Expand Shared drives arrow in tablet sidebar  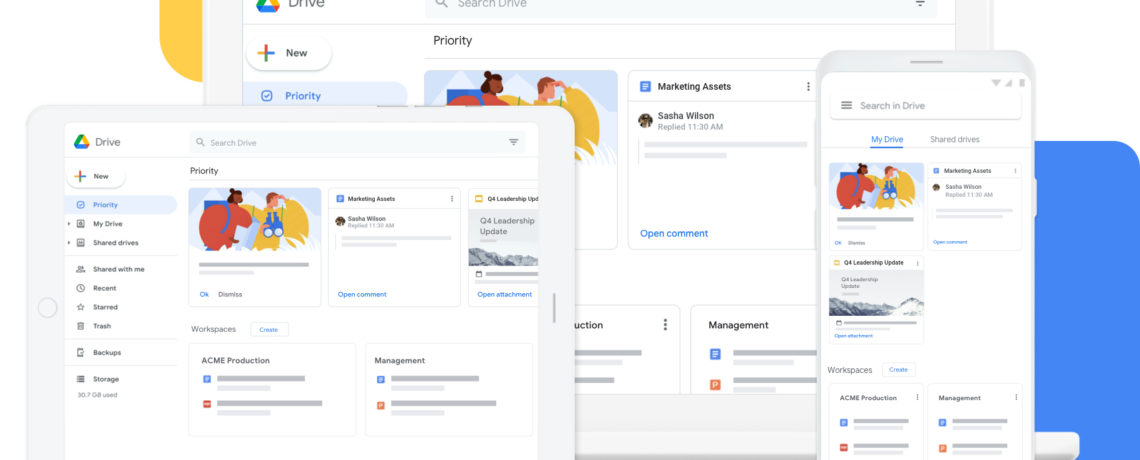click(68, 243)
